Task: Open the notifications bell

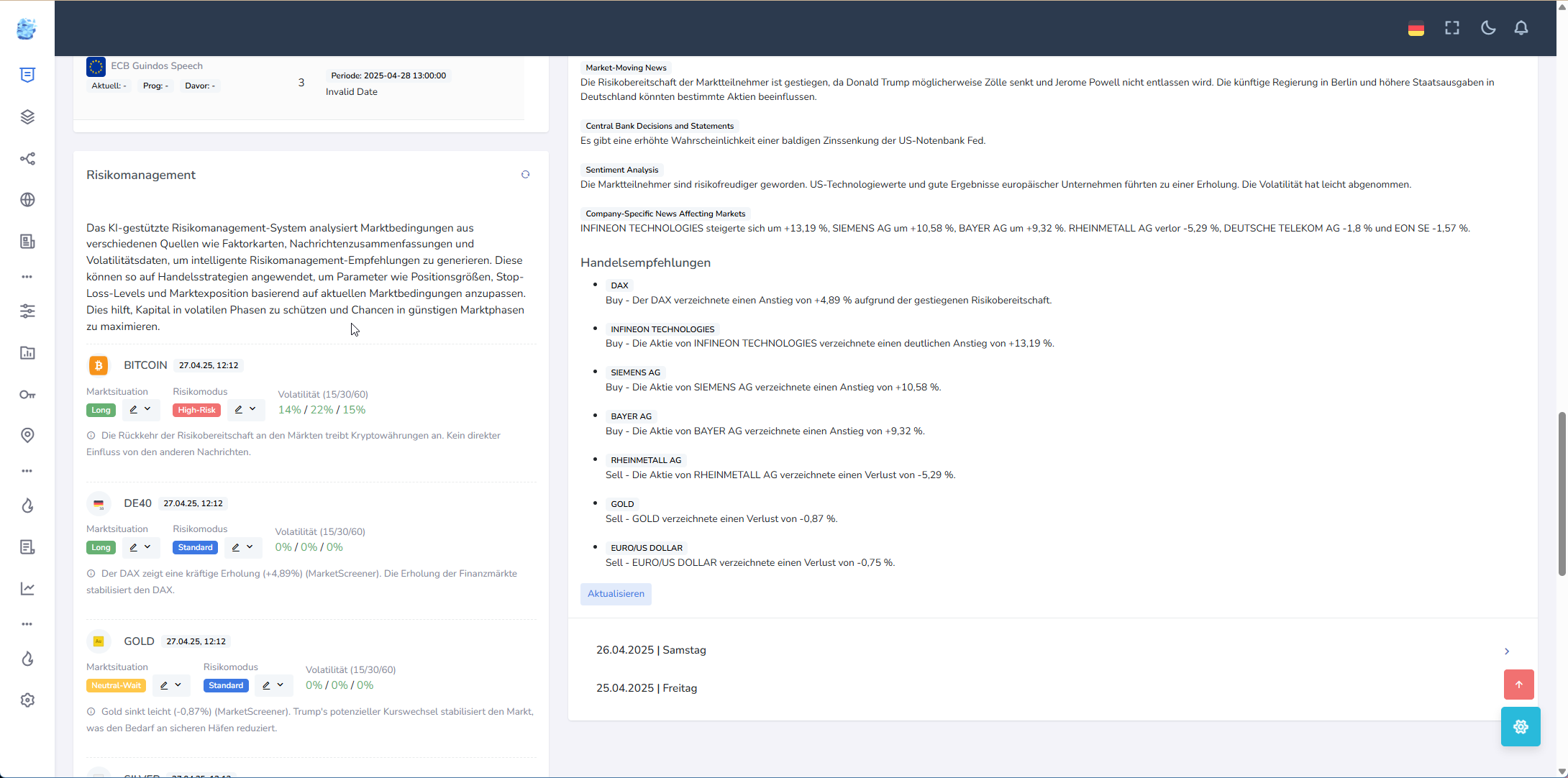Action: point(1521,27)
